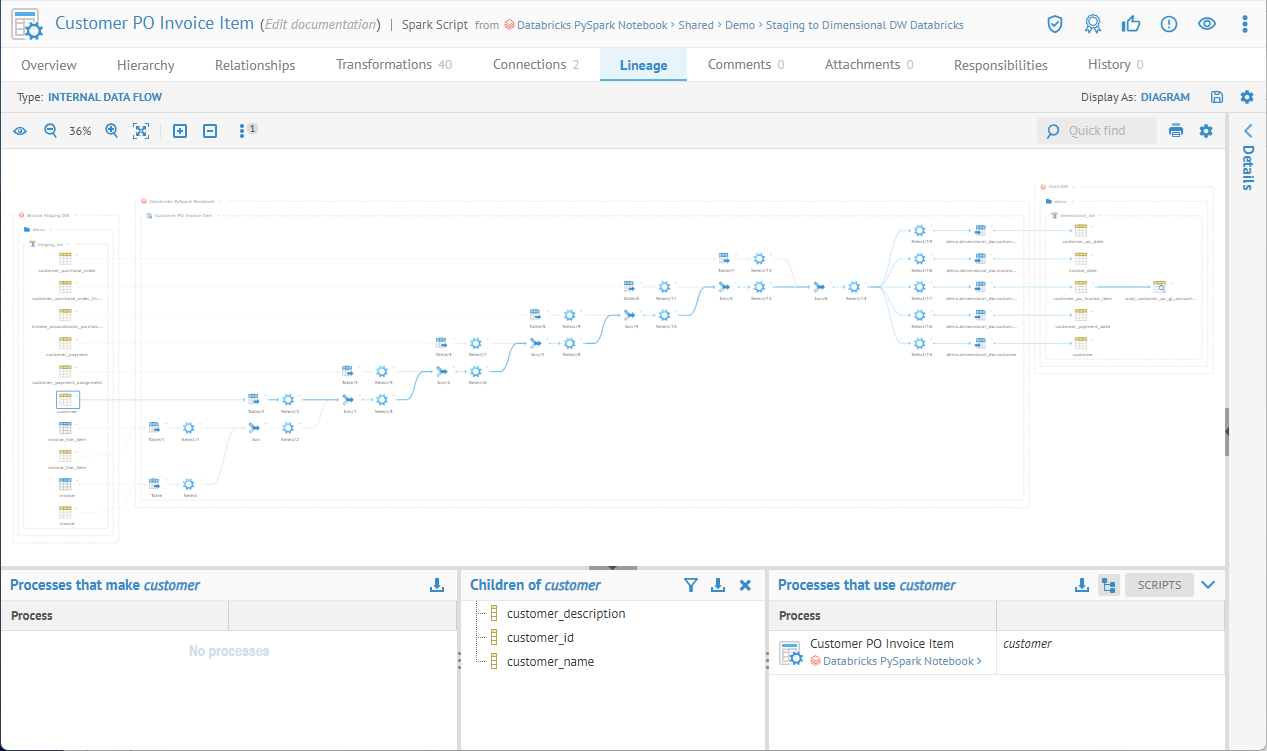Click the thumbs up endorse icon
Viewport: 1267px width, 751px height.
(x=1131, y=24)
